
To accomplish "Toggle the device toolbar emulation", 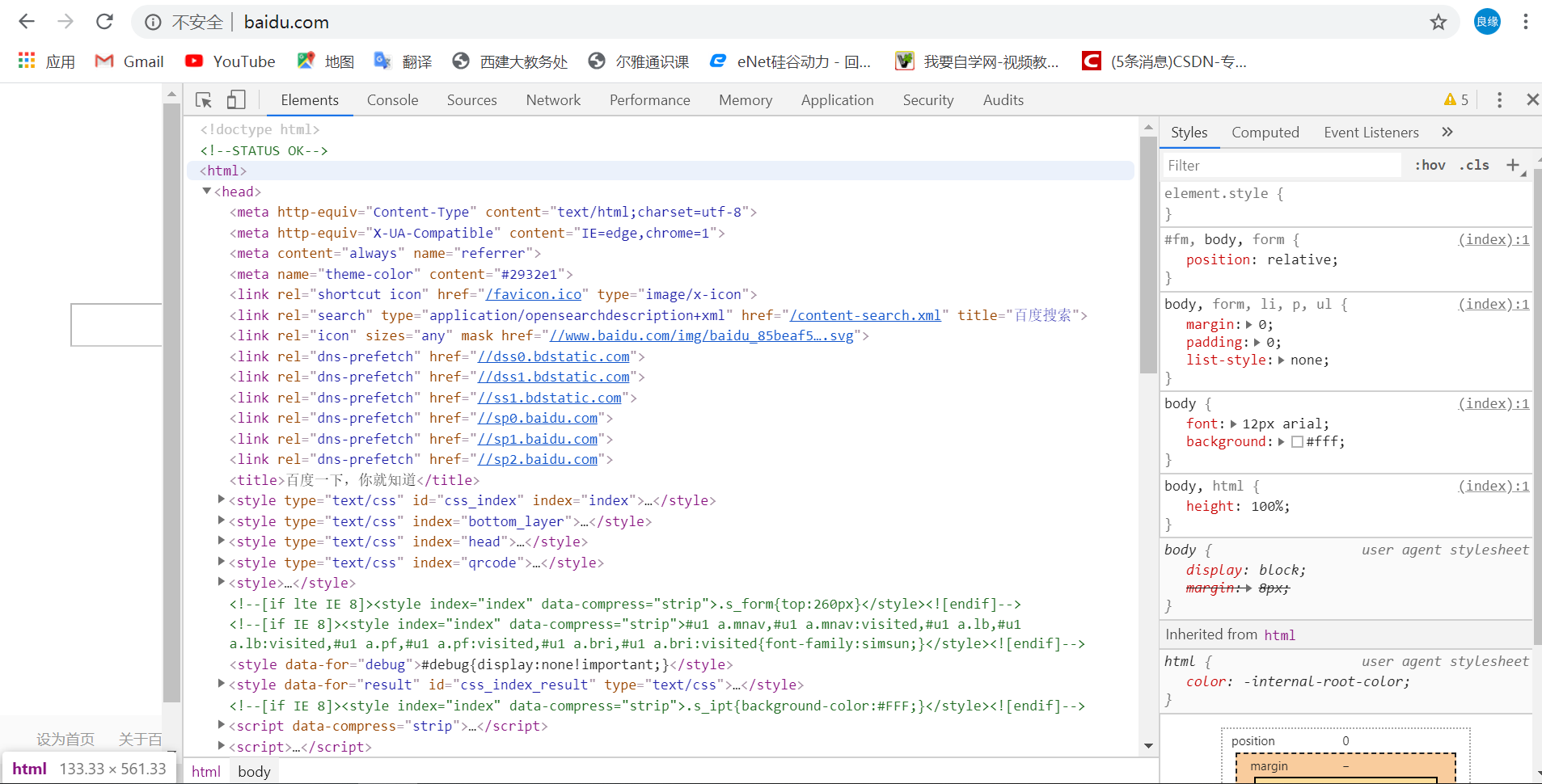I will pos(235,99).
